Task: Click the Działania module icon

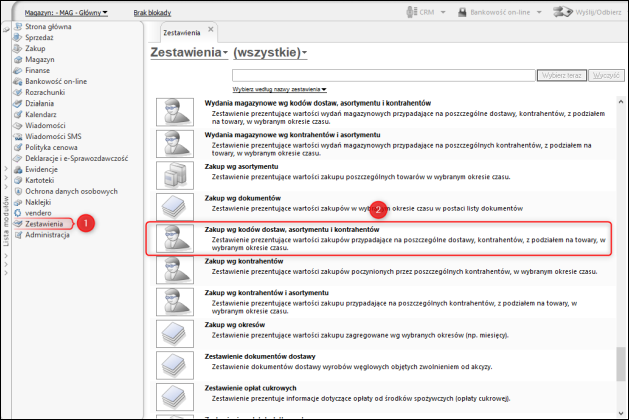Action: [18, 103]
